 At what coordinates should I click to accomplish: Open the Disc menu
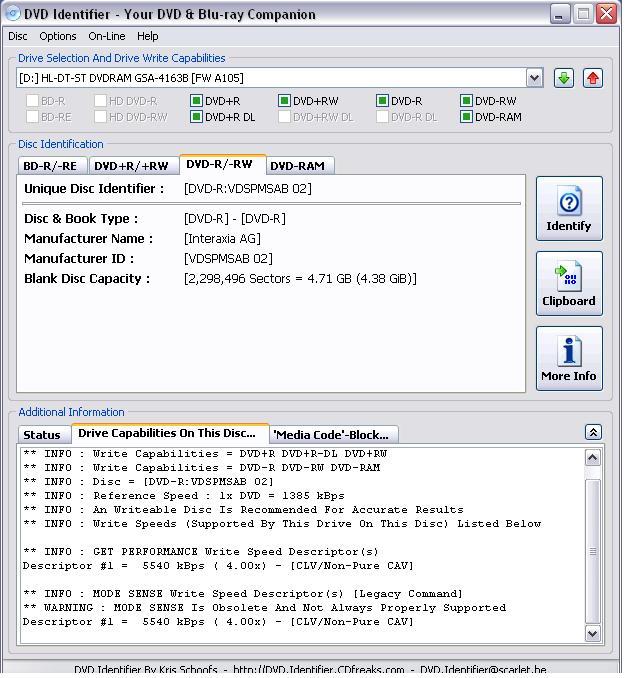coord(18,36)
